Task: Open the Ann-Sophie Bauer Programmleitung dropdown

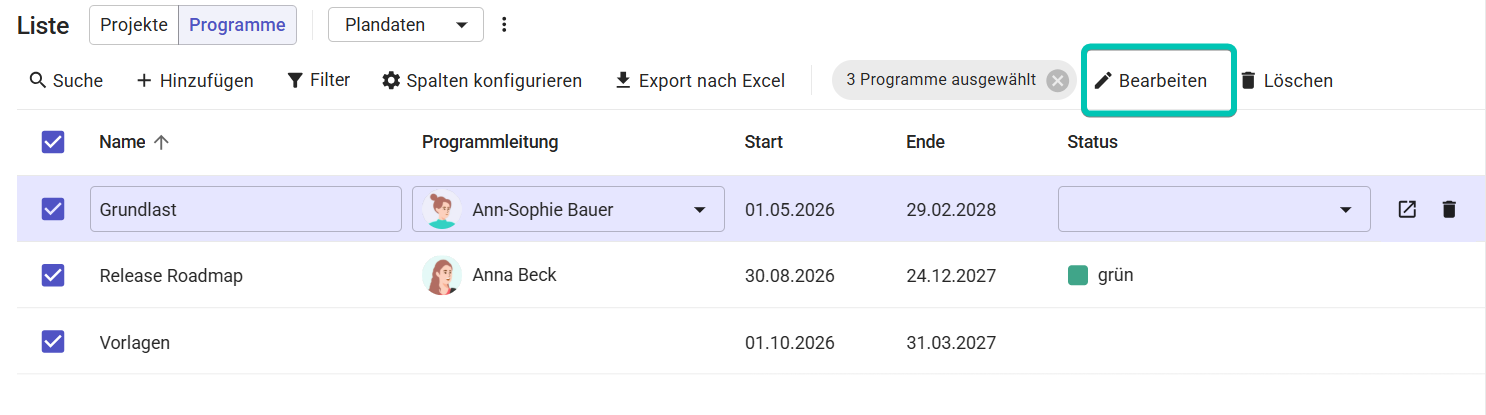Action: [x=568, y=209]
